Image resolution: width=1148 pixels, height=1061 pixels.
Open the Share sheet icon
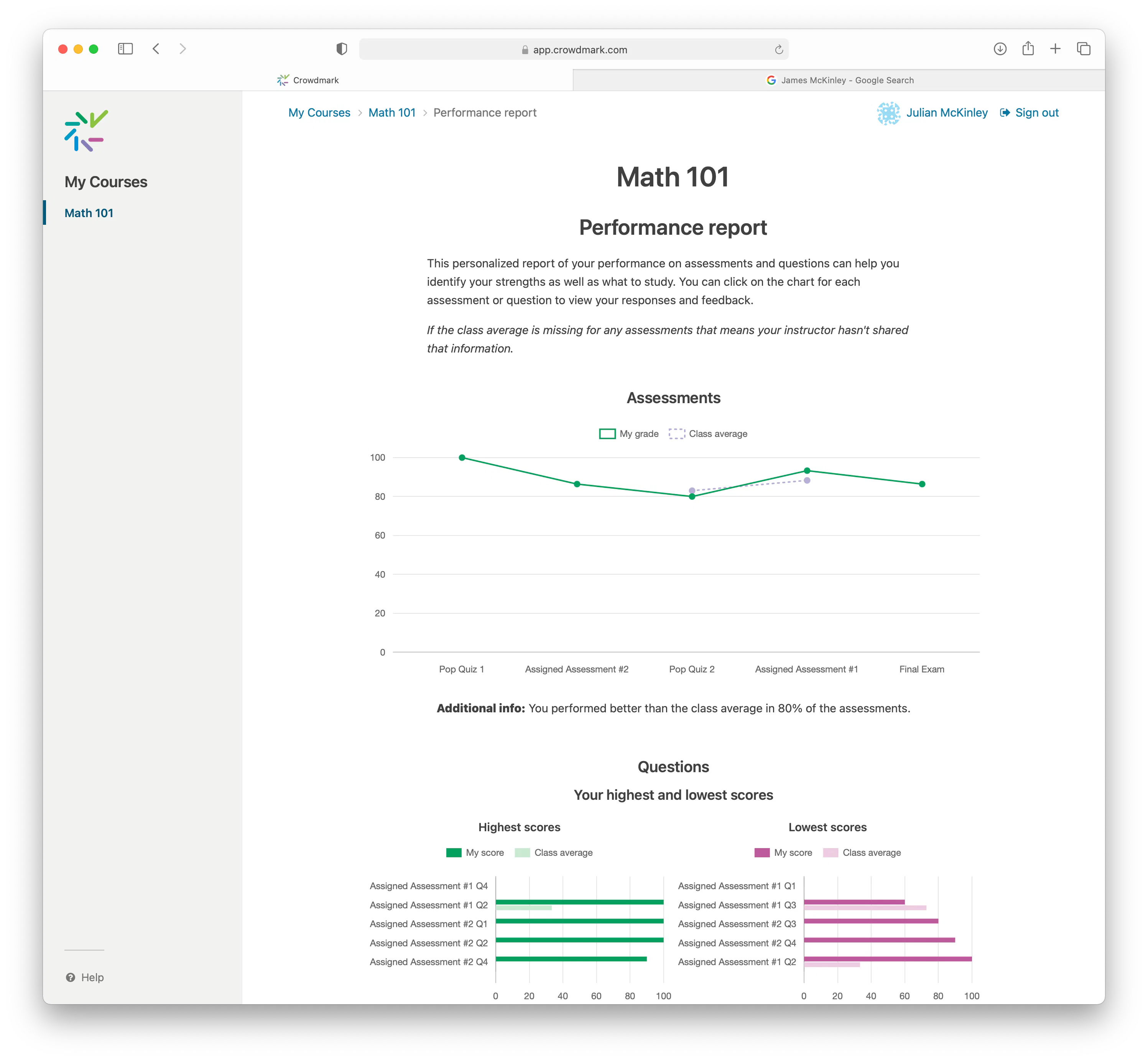1028,48
